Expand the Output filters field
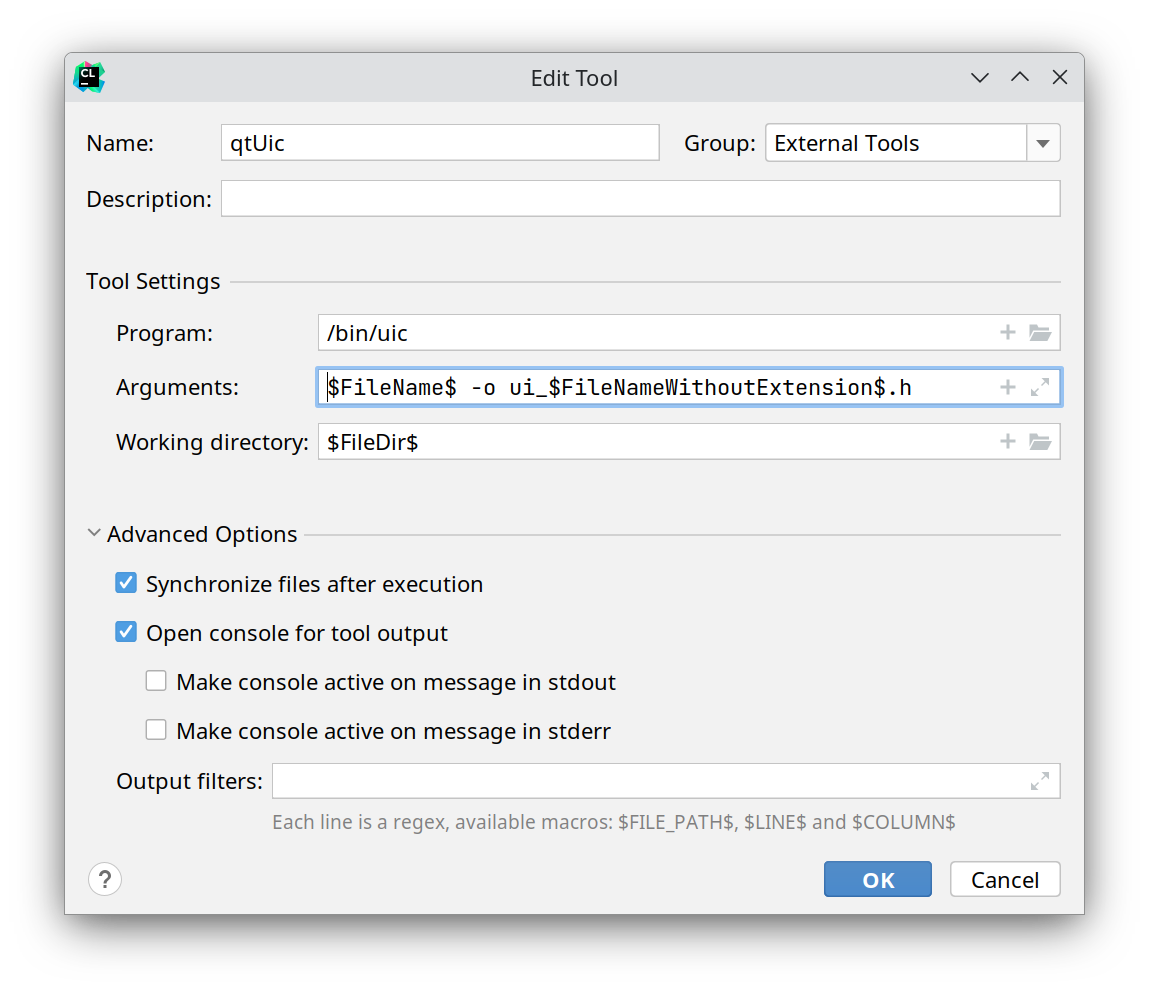 tap(1040, 781)
